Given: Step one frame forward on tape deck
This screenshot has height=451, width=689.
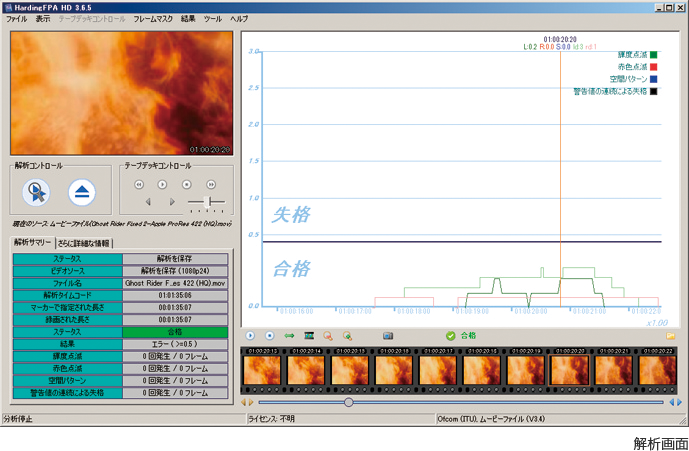Looking at the screenshot, I should [x=172, y=202].
